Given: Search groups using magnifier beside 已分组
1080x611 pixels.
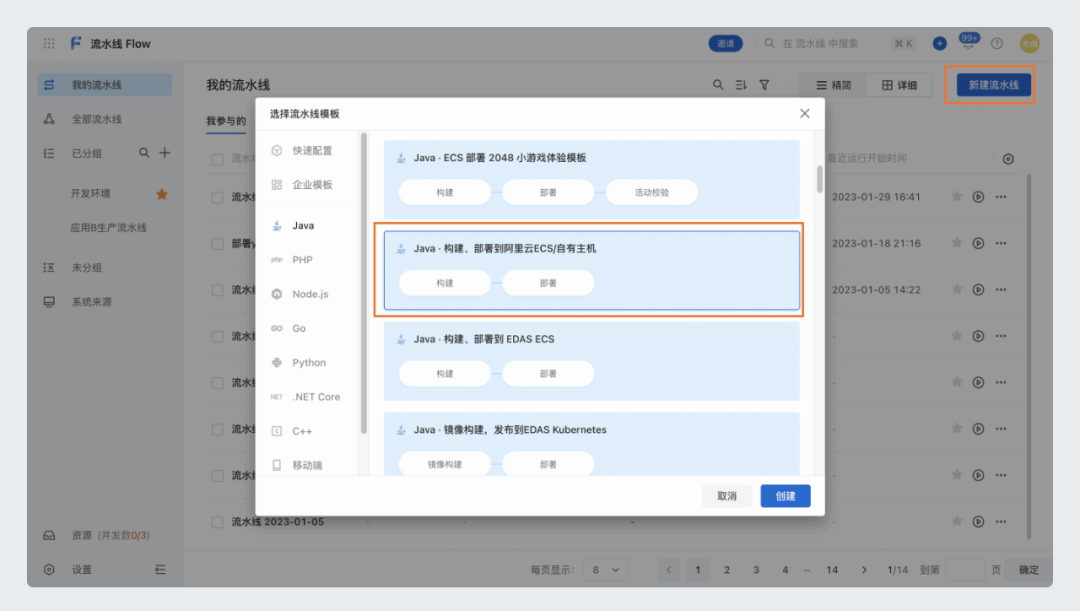Looking at the screenshot, I should 144,153.
